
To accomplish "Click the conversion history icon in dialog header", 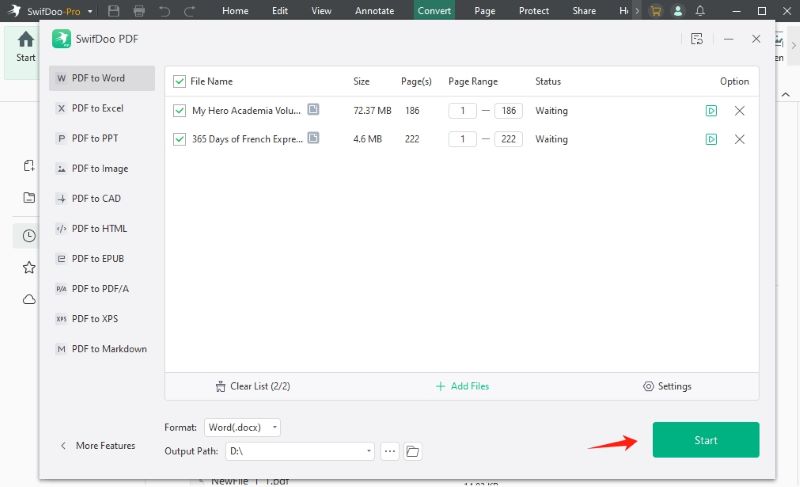I will click(x=697, y=39).
